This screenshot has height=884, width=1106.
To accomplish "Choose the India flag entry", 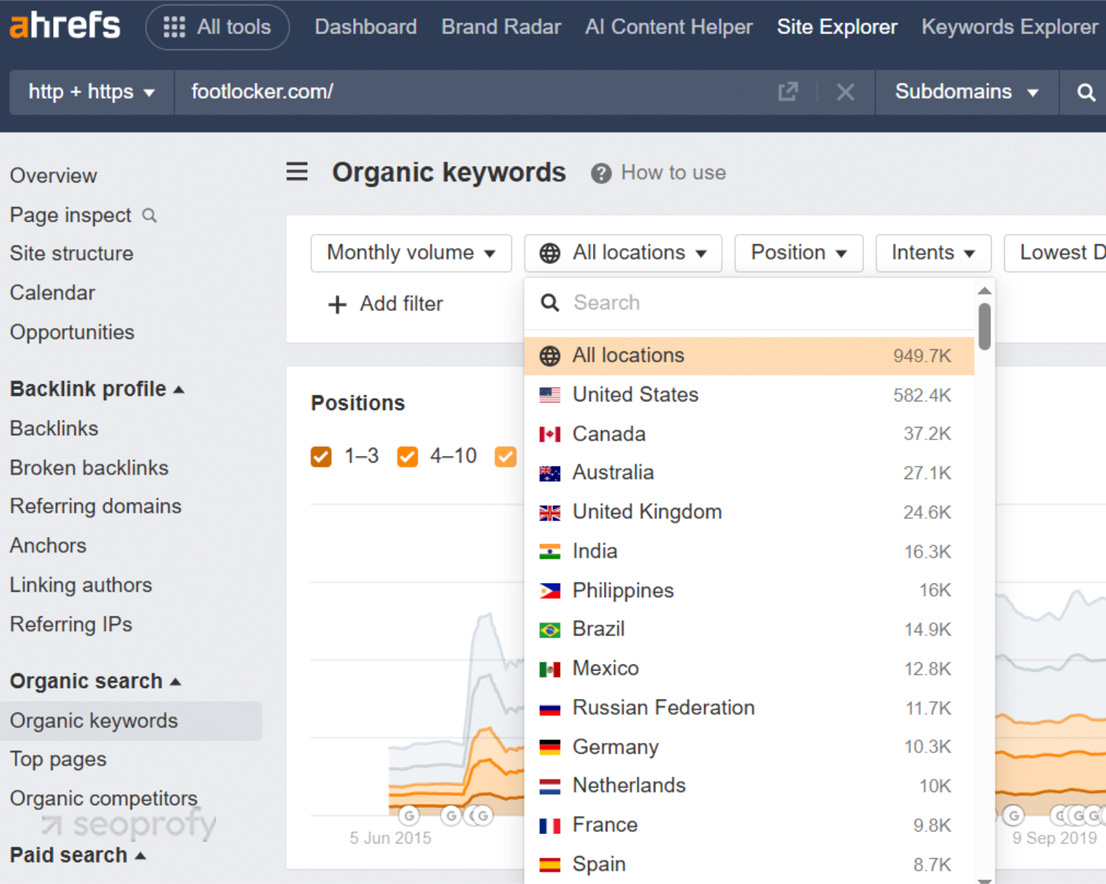I will coord(749,551).
